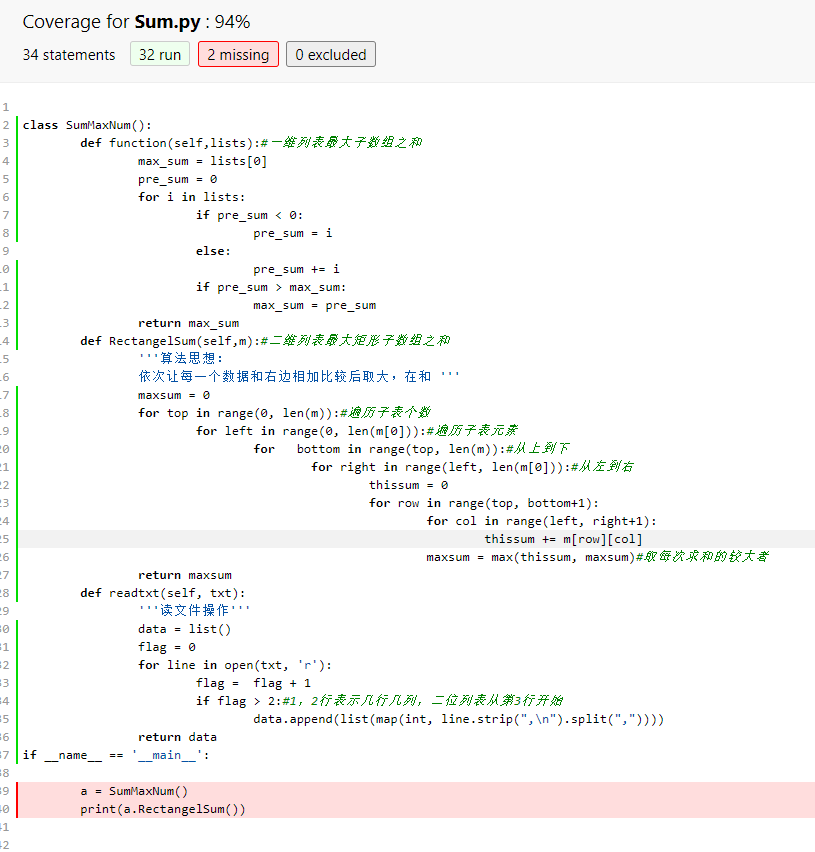Viewport: 815px width, 852px height.
Task: Click the docstring line starting with '''算法思想
Action: [x=180, y=359]
